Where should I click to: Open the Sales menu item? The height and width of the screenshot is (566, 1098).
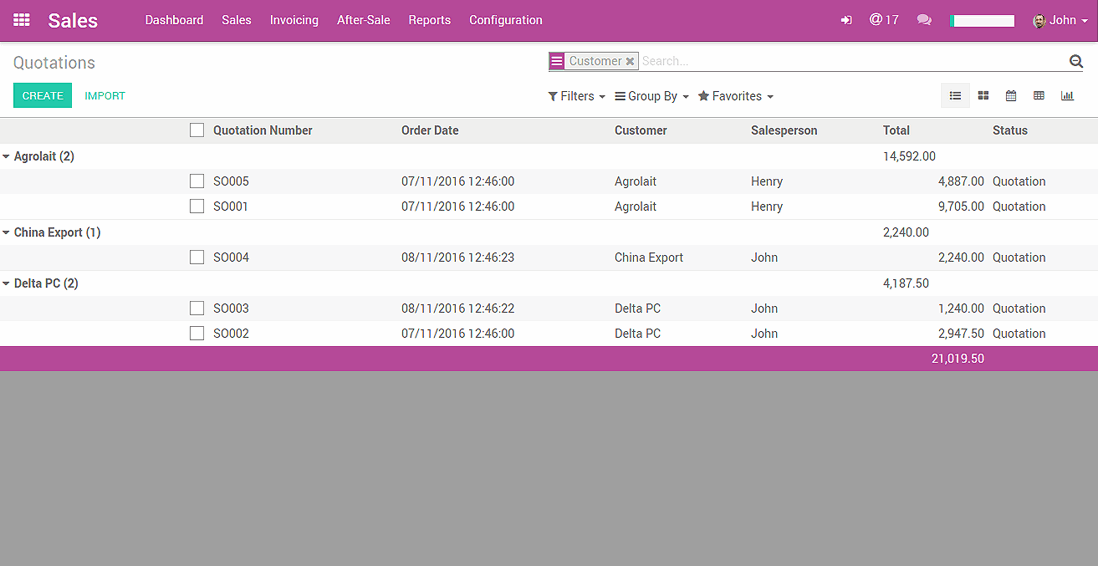(237, 20)
